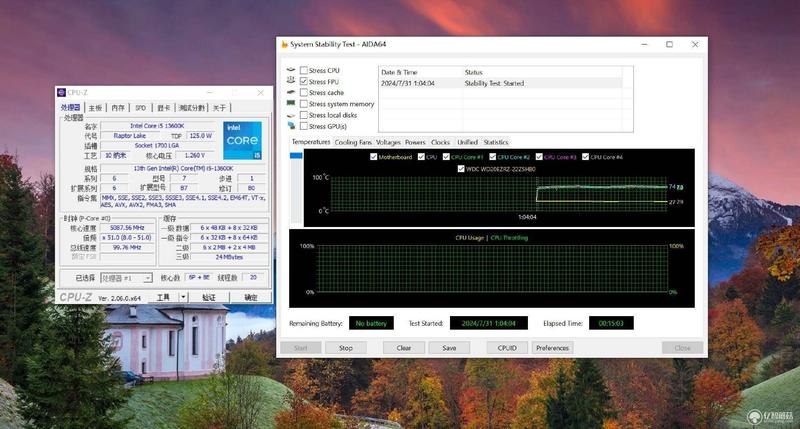Toggle the CPU Core #1 graph checkbox
The image size is (800, 429).
[x=446, y=157]
